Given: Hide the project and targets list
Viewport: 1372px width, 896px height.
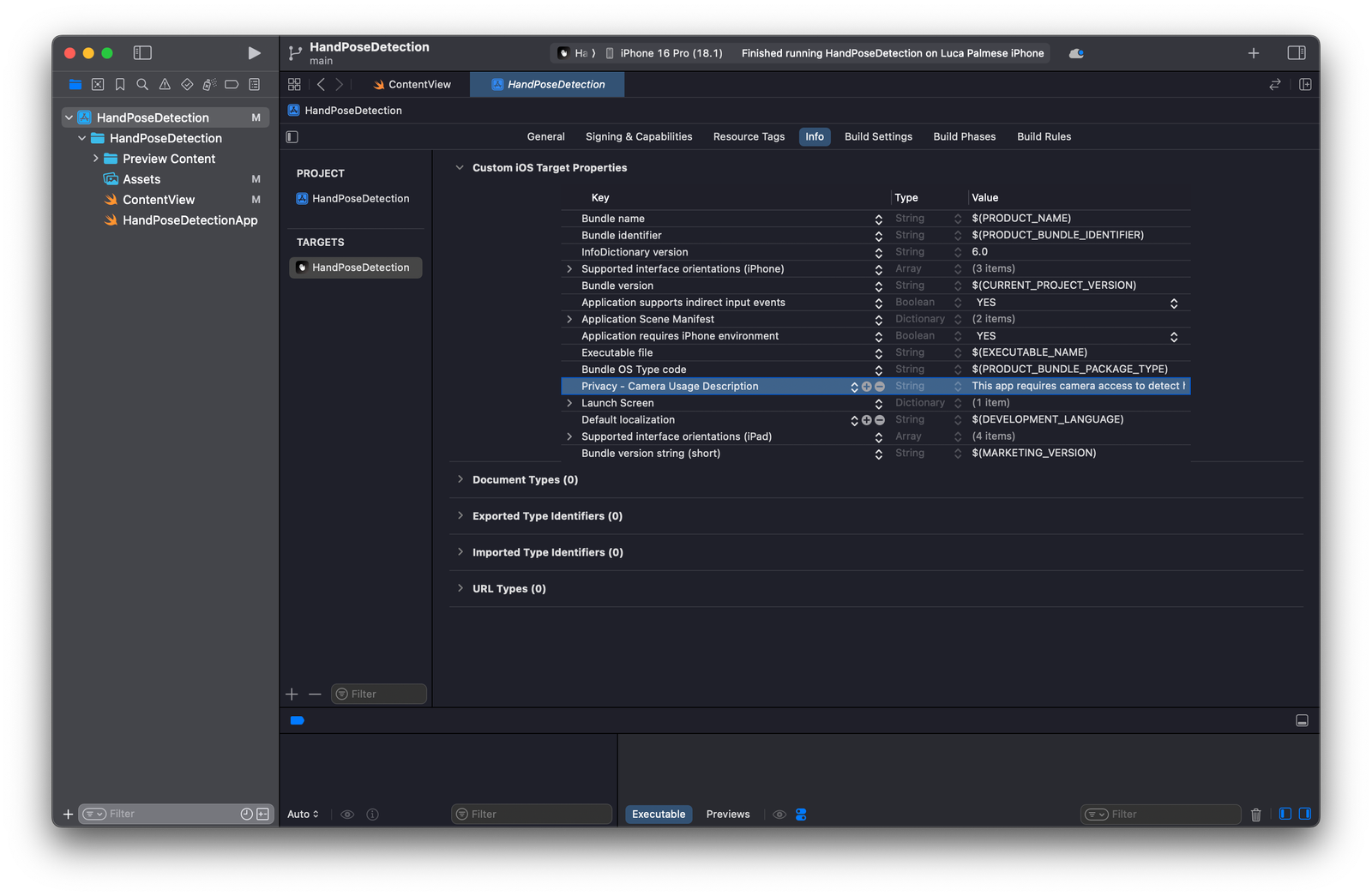Looking at the screenshot, I should tap(292, 136).
